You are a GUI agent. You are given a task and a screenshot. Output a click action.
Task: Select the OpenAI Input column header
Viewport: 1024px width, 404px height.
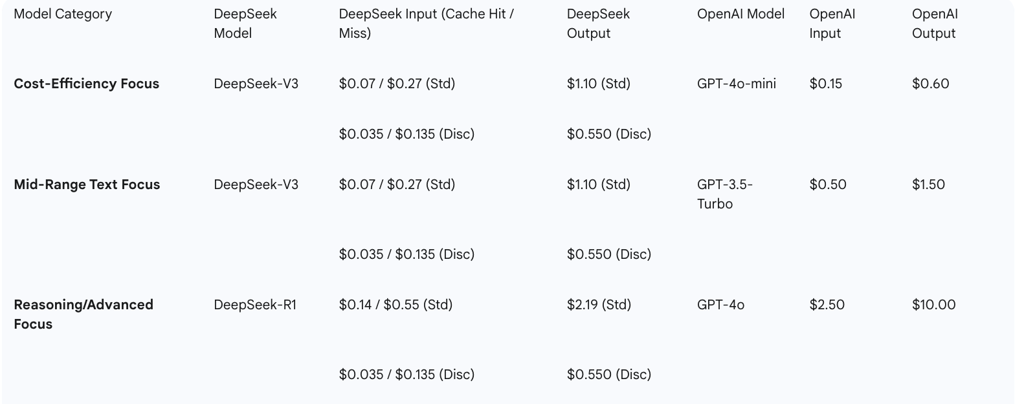(x=832, y=23)
